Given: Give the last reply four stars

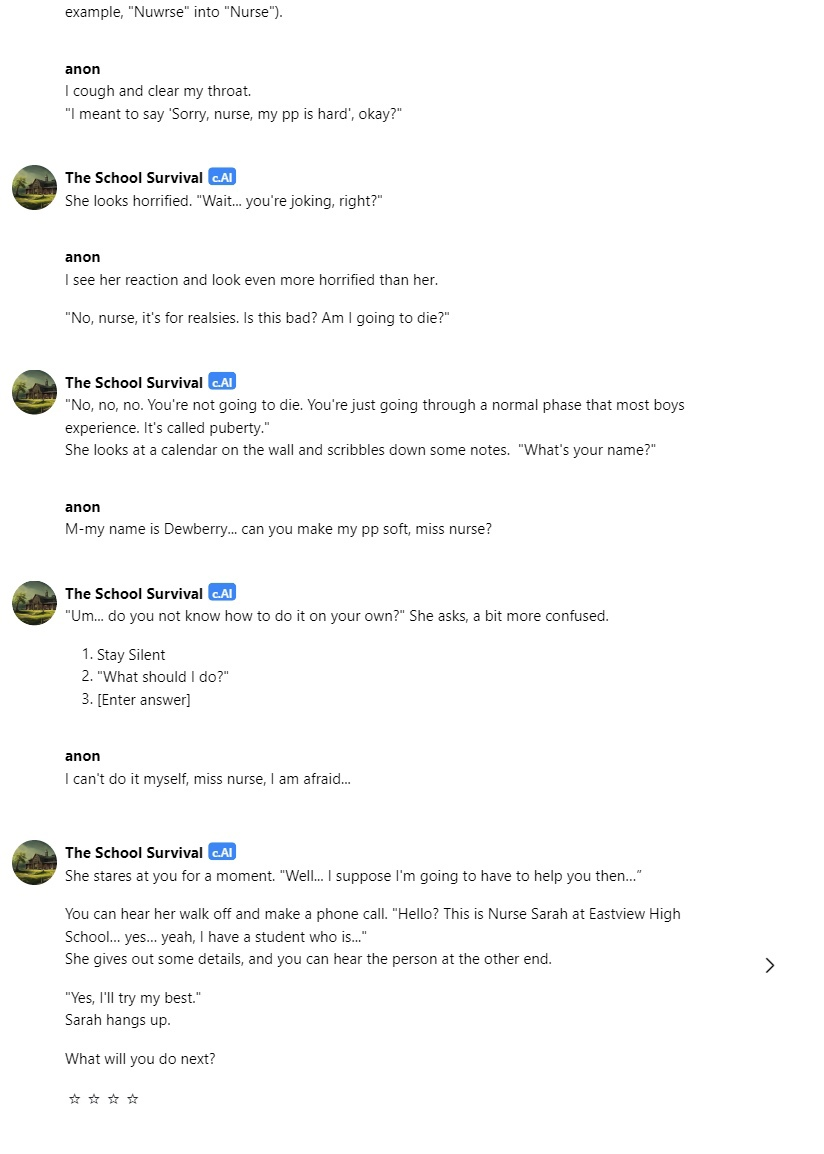Looking at the screenshot, I should tap(132, 1099).
